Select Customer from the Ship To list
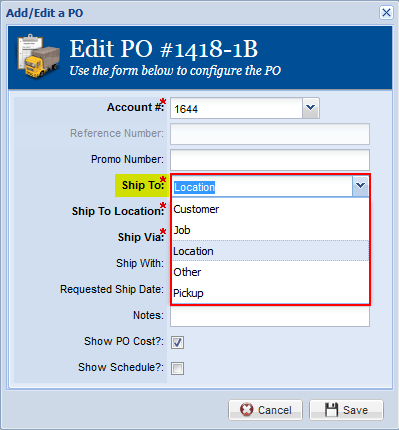 [x=270, y=209]
